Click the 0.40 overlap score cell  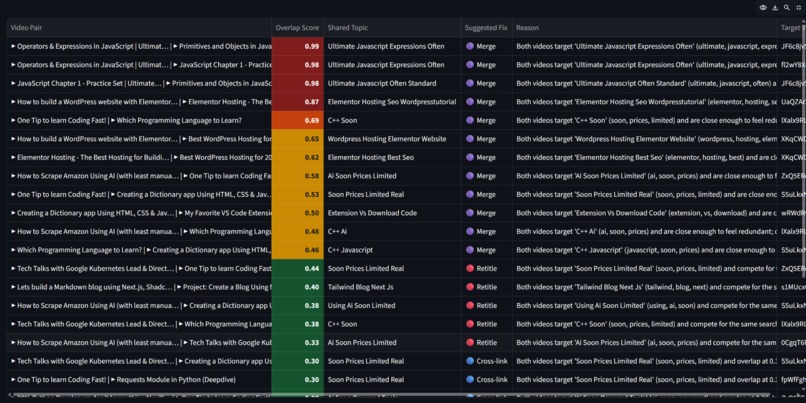298,287
